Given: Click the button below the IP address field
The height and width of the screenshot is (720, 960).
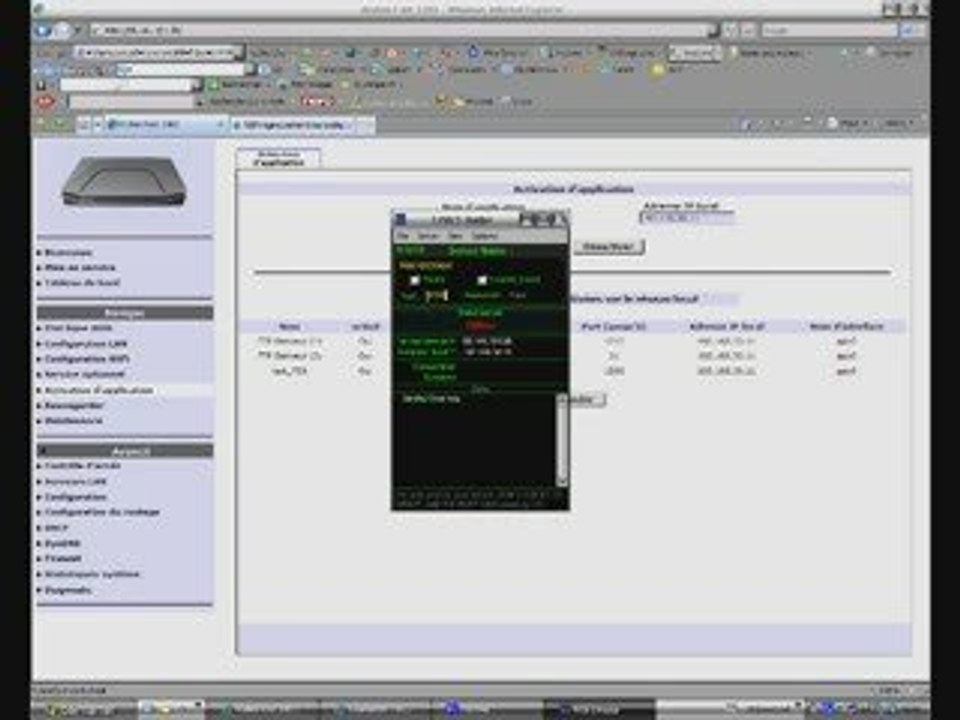Looking at the screenshot, I should click(609, 247).
